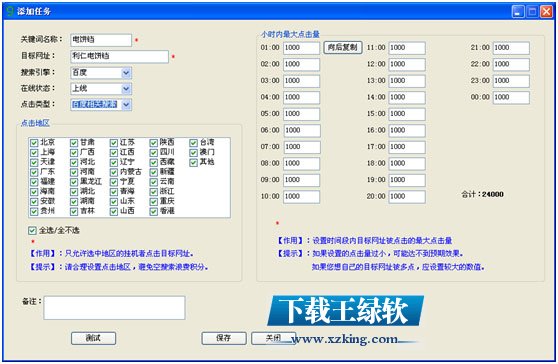Open the 搜索引擎 dropdown showing 百度

click(126, 73)
